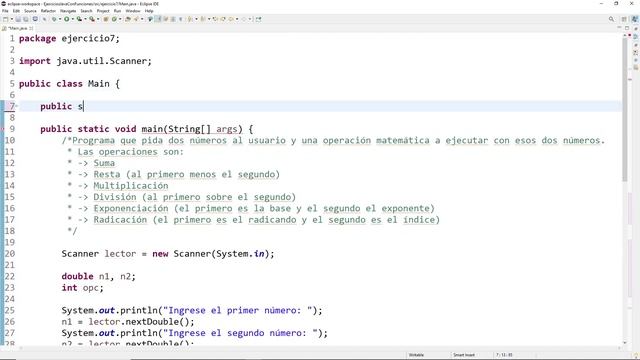Click on 'package ejercicio7;' line text

[x=69, y=38]
